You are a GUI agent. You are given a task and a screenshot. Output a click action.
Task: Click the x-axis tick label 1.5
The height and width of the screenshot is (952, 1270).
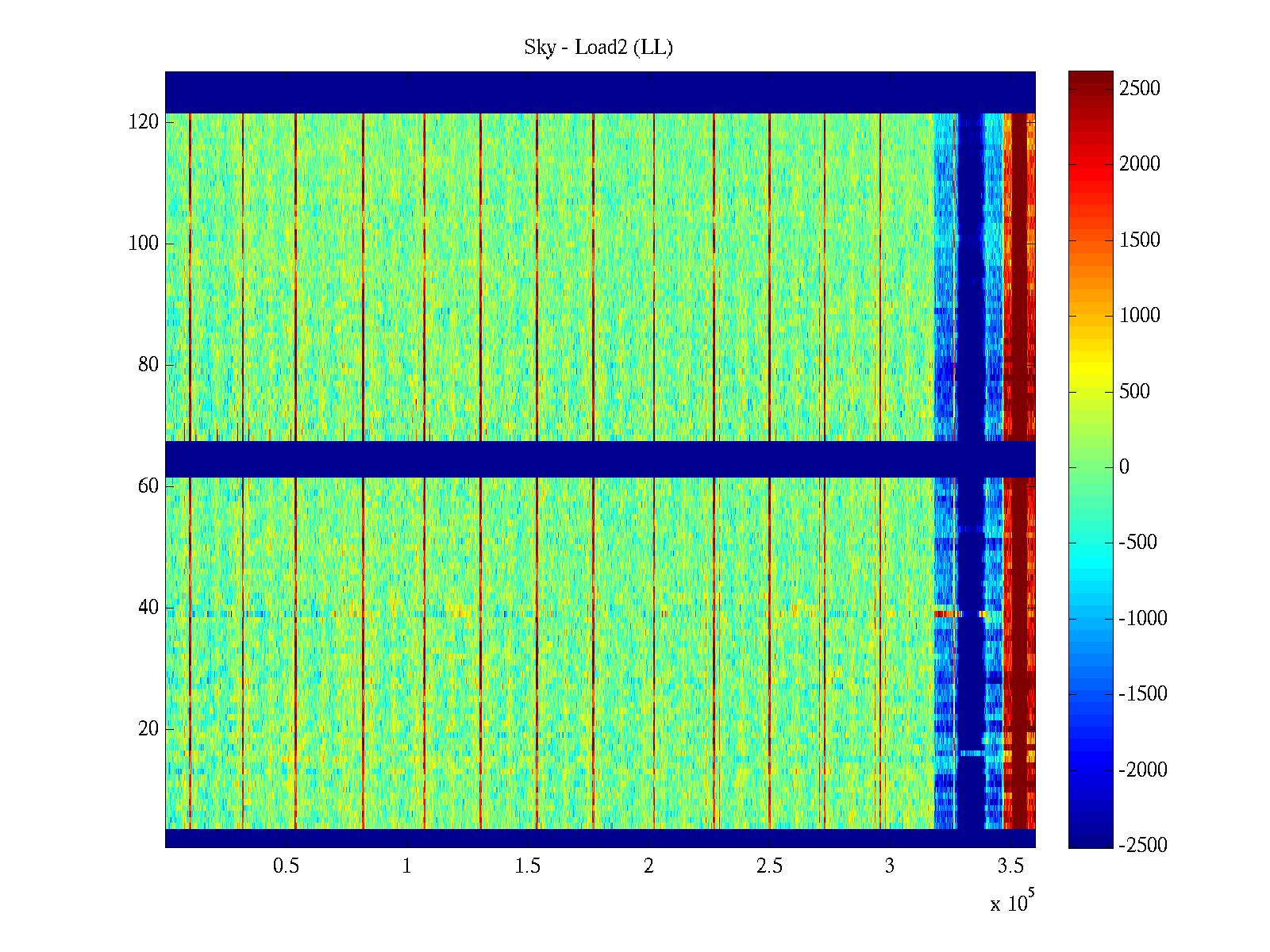[x=527, y=866]
